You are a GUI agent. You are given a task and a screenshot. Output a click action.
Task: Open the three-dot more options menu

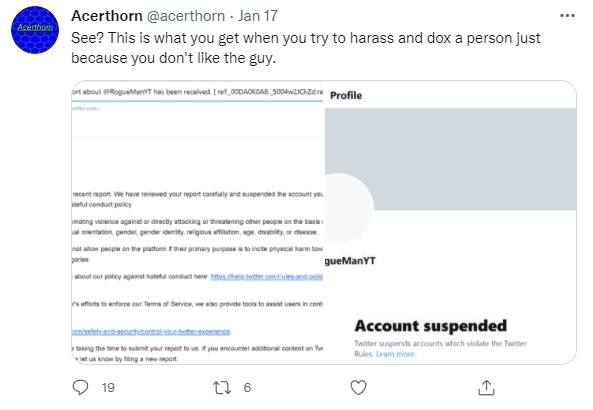pos(567,16)
